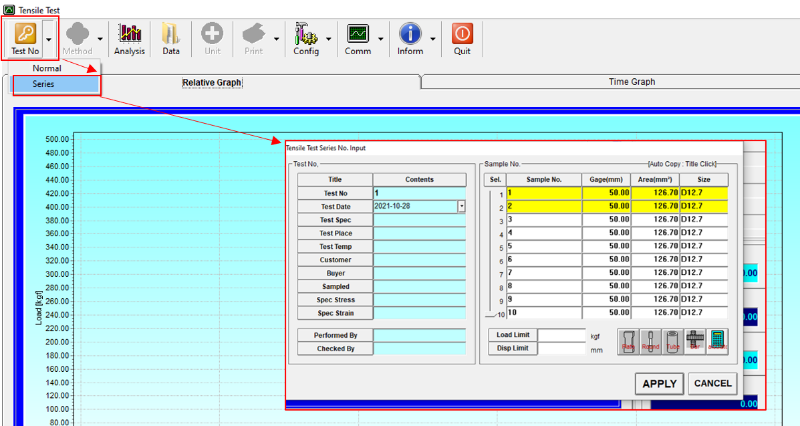Screen dimensions: 800x426
Task: Choose Normal from the Test No menu
Action: (47, 68)
